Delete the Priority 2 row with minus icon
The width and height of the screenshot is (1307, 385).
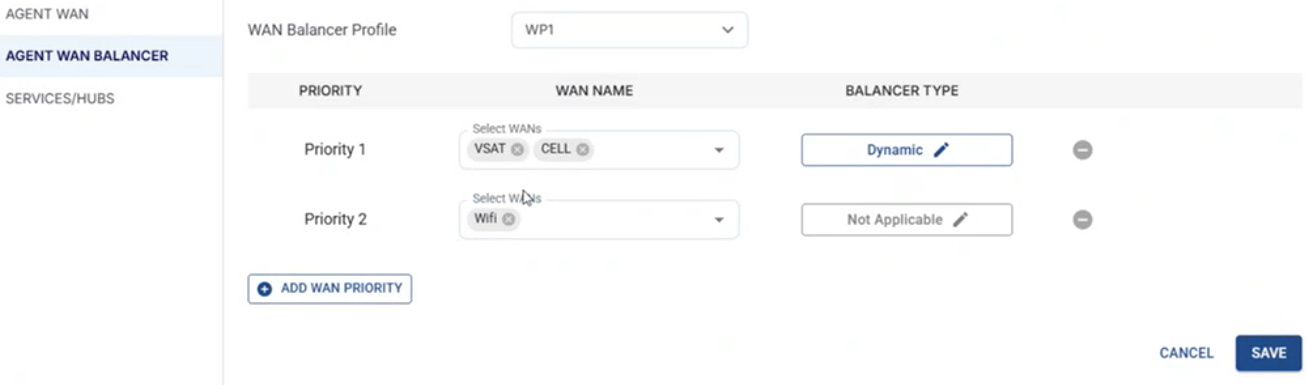click(x=1082, y=220)
